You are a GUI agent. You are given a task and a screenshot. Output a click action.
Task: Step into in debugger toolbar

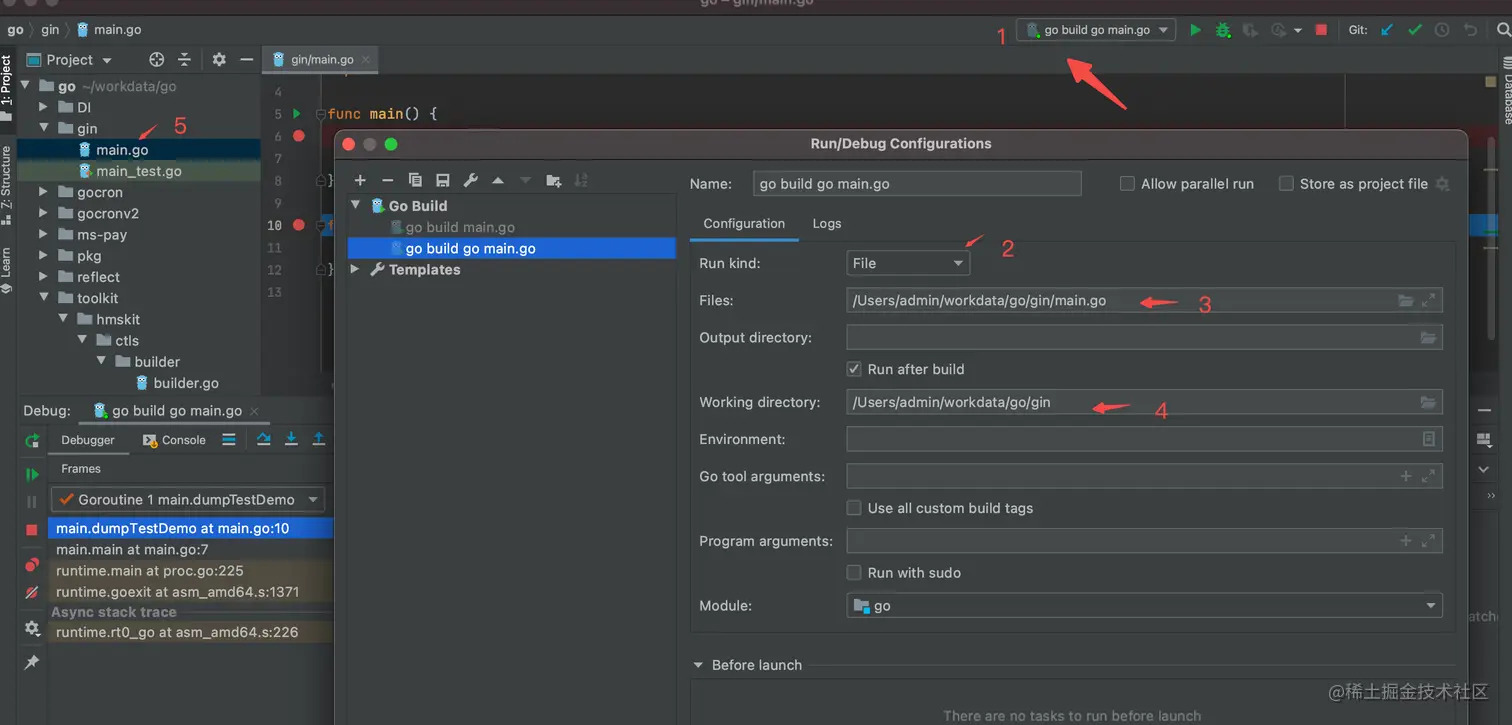(x=291, y=439)
